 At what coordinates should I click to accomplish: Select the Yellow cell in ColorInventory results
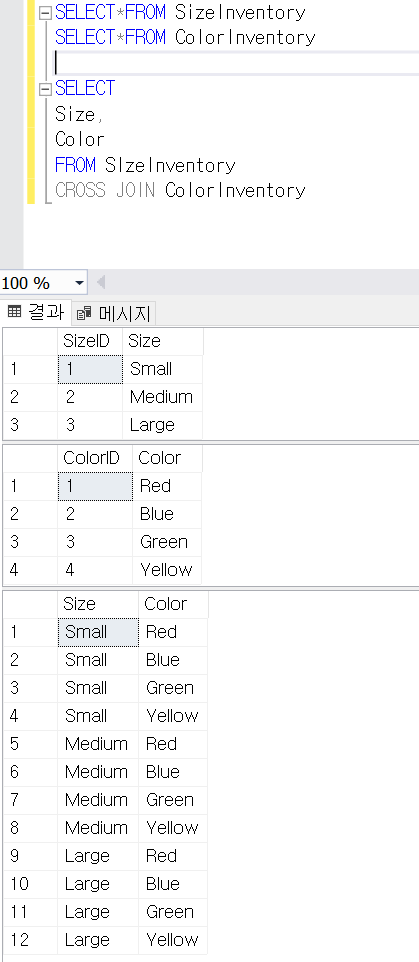(x=167, y=570)
